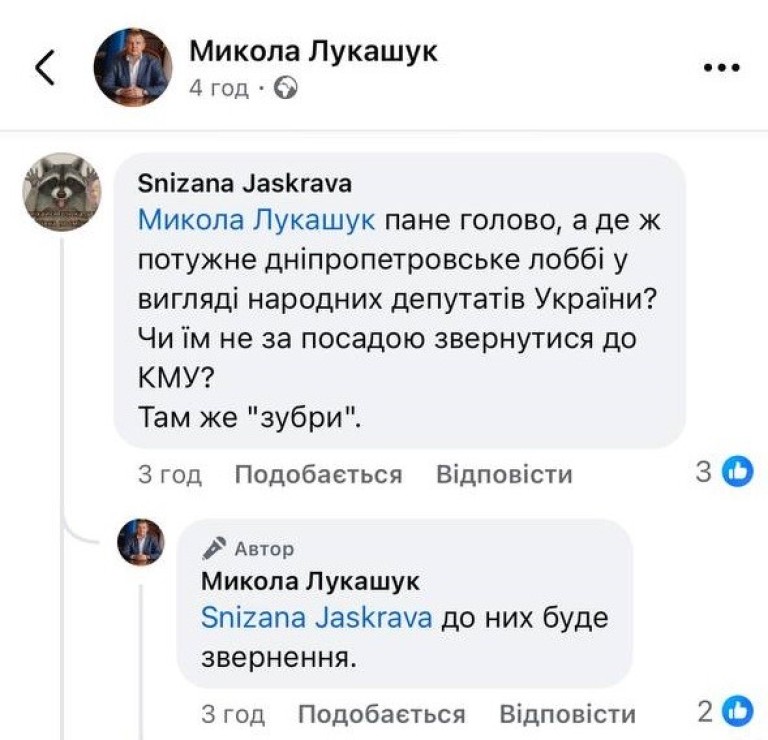Open the Микола Лукашук name in the reply
768x740 pixels.
pos(311,581)
